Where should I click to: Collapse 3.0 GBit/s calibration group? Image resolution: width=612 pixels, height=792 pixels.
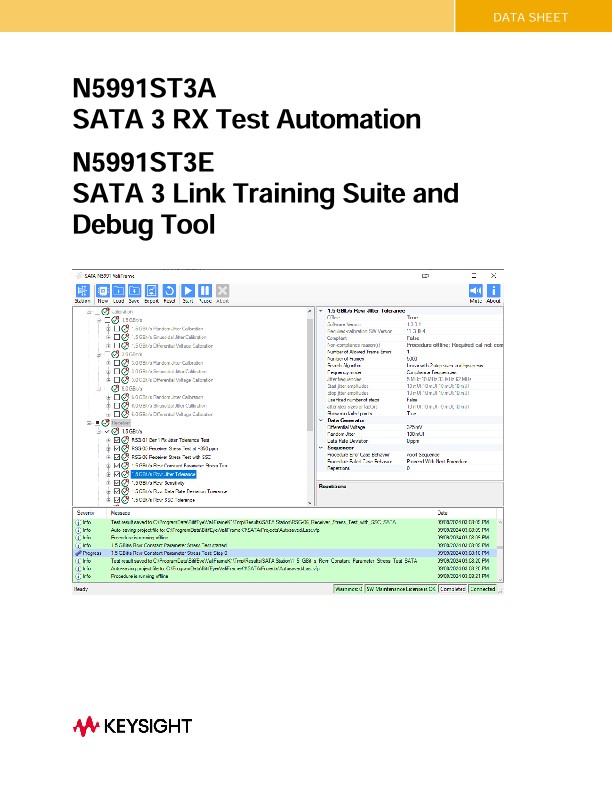[x=99, y=355]
